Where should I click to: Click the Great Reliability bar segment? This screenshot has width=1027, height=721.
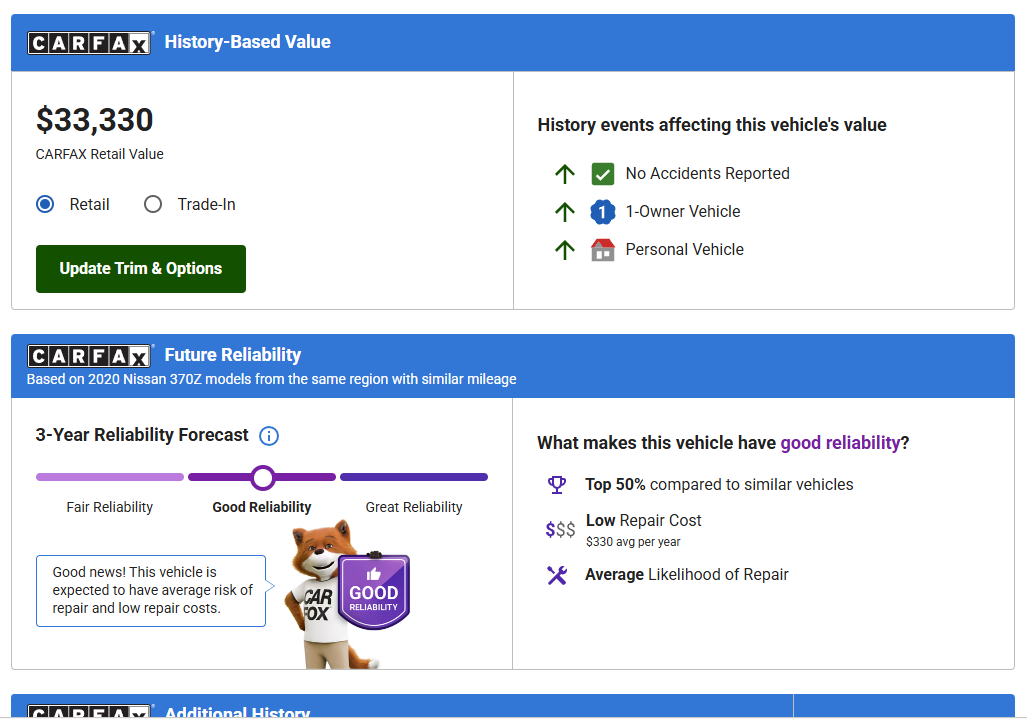click(414, 477)
